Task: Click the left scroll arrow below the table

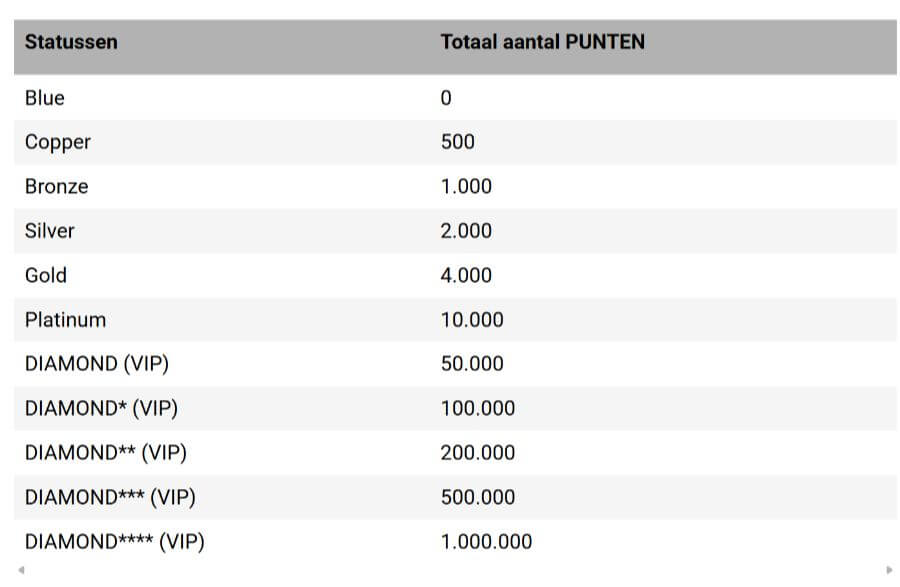Action: 21,570
